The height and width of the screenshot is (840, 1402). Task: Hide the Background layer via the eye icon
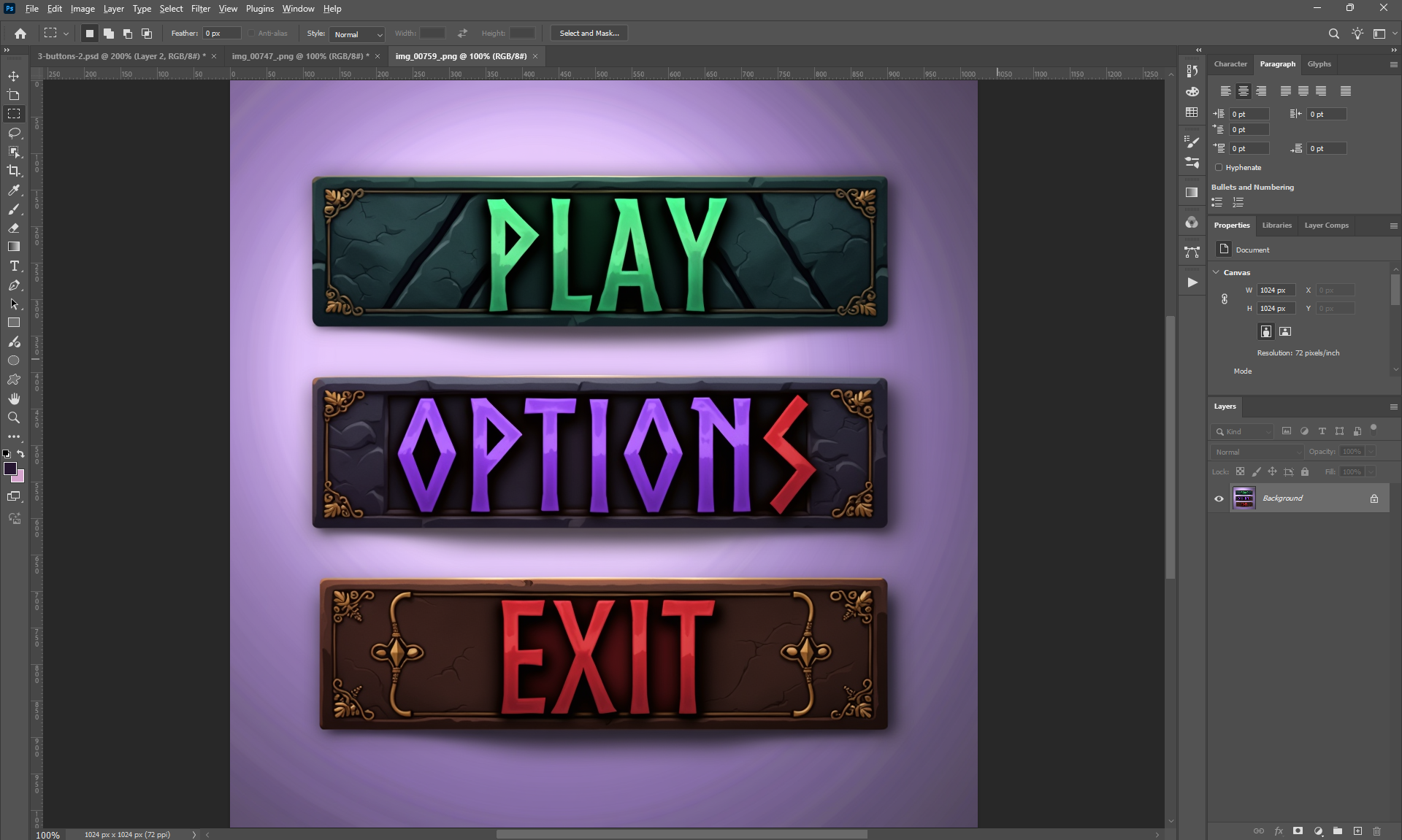click(x=1219, y=498)
